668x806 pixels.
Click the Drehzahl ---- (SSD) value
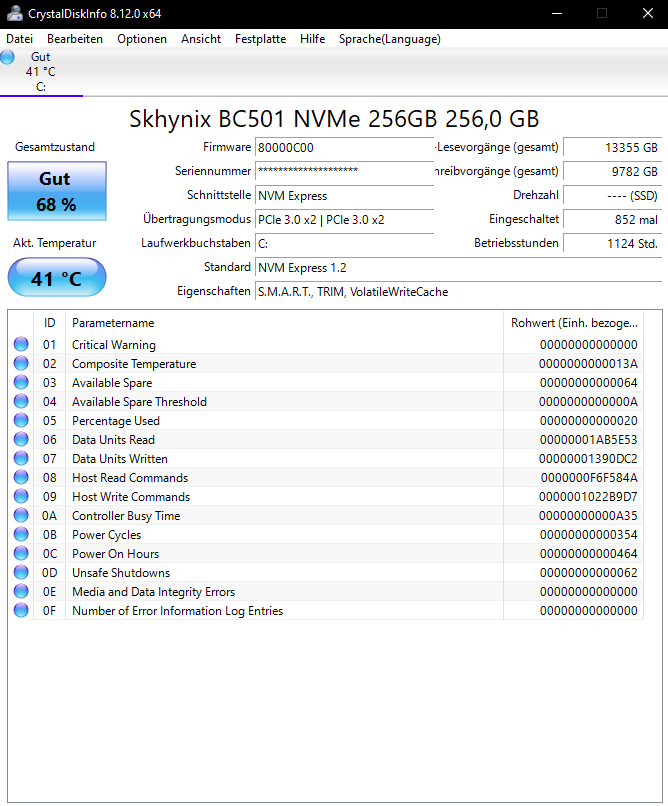click(x=613, y=195)
